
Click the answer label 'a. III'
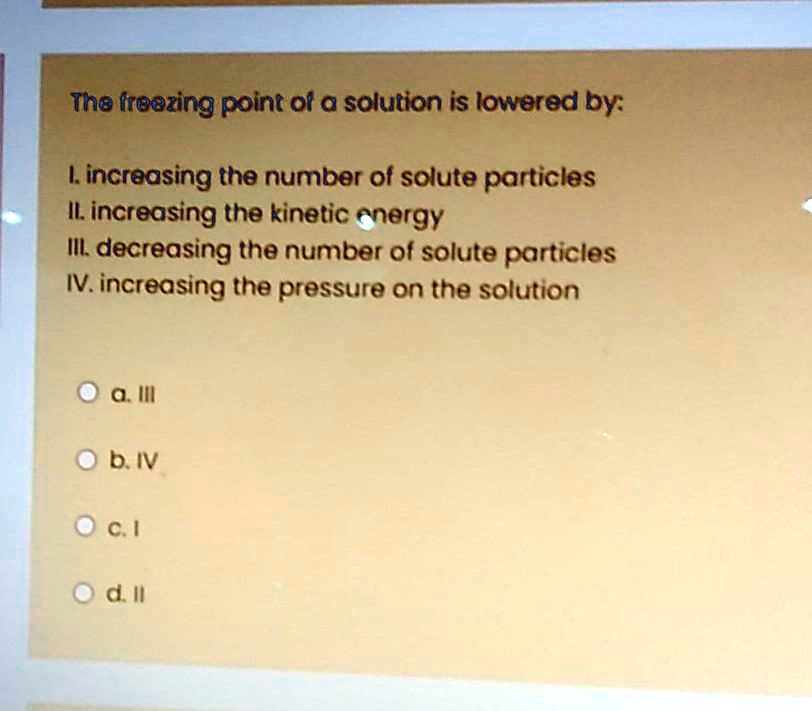(132, 394)
